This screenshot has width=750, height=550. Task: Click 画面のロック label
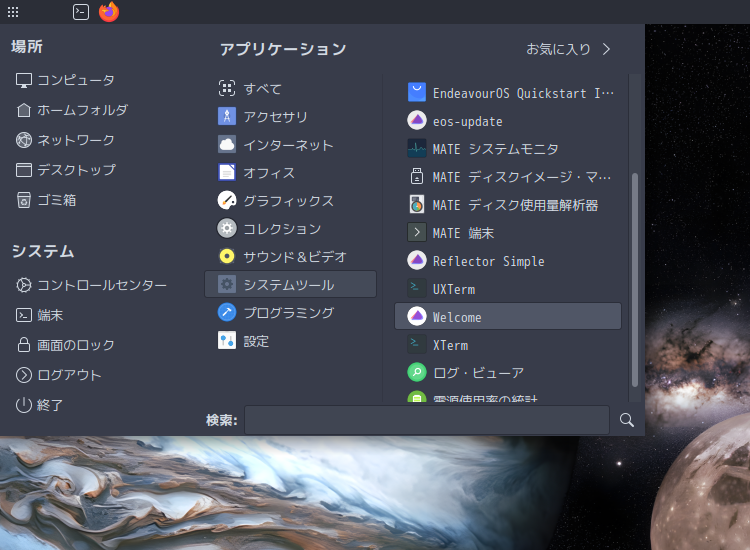coord(76,345)
